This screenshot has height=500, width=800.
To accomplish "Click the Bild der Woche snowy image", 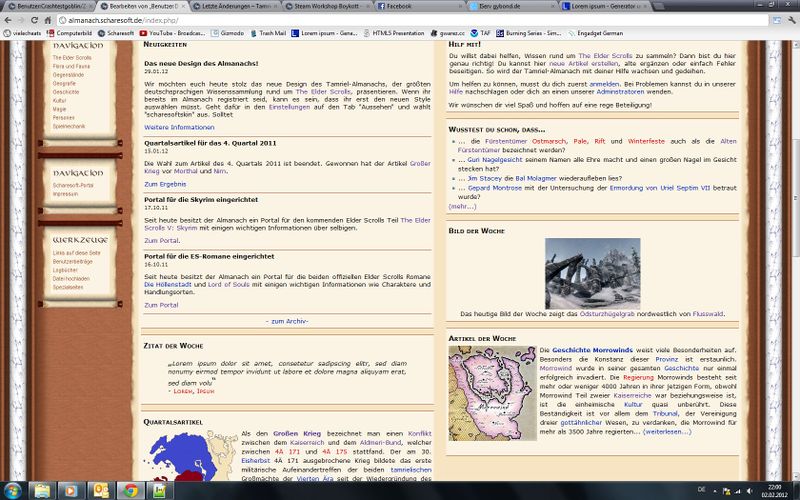I will pyautogui.click(x=599, y=272).
